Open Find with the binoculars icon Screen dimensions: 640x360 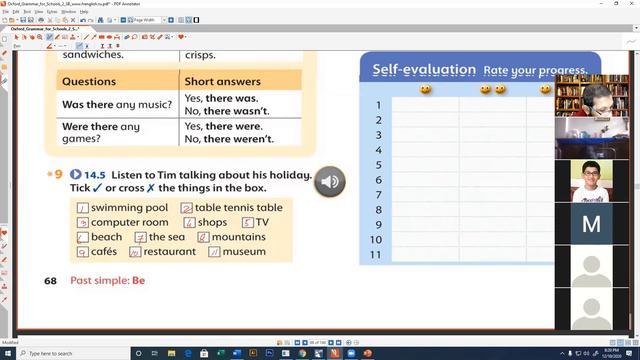click(x=100, y=20)
